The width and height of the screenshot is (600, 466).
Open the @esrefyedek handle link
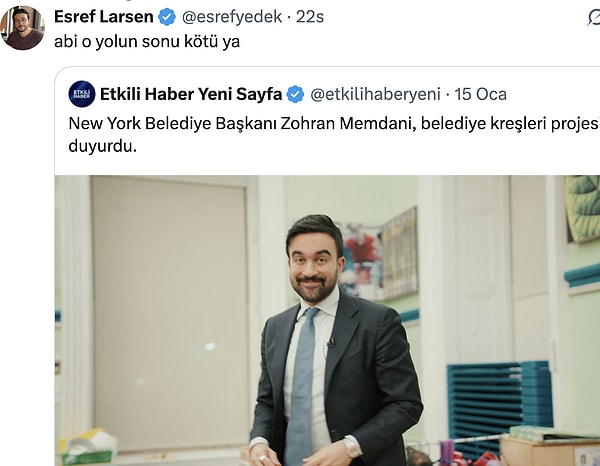(232, 17)
